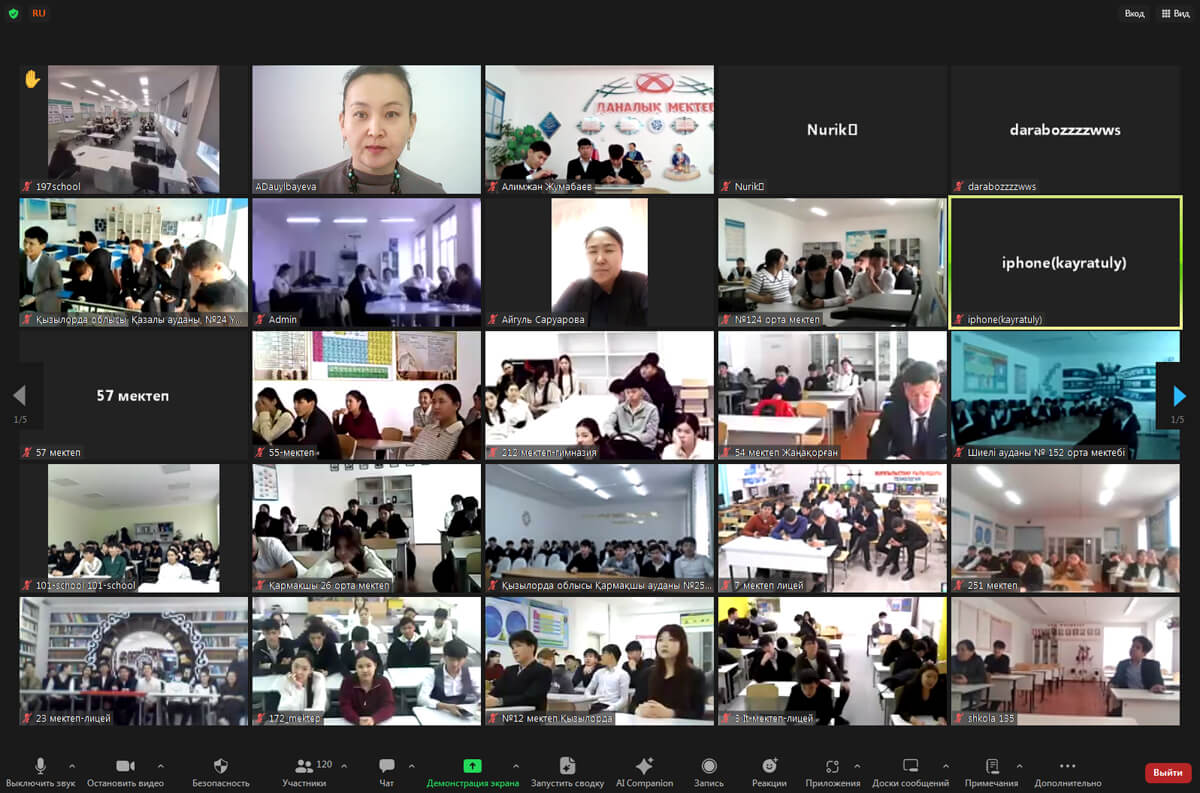The height and width of the screenshot is (793, 1200).
Task: Open the Participants (Участники) panel
Action: click(x=305, y=766)
